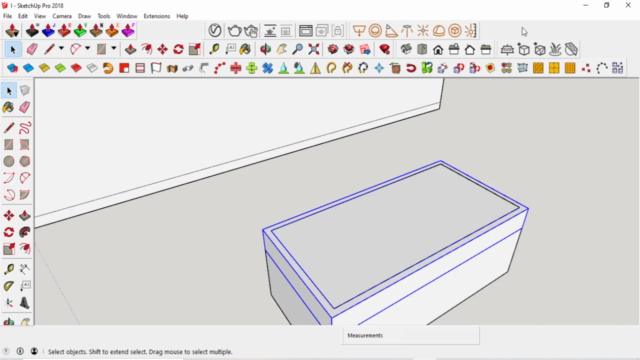Select the Shapes rectangle tool in top toolbar

(101, 49)
